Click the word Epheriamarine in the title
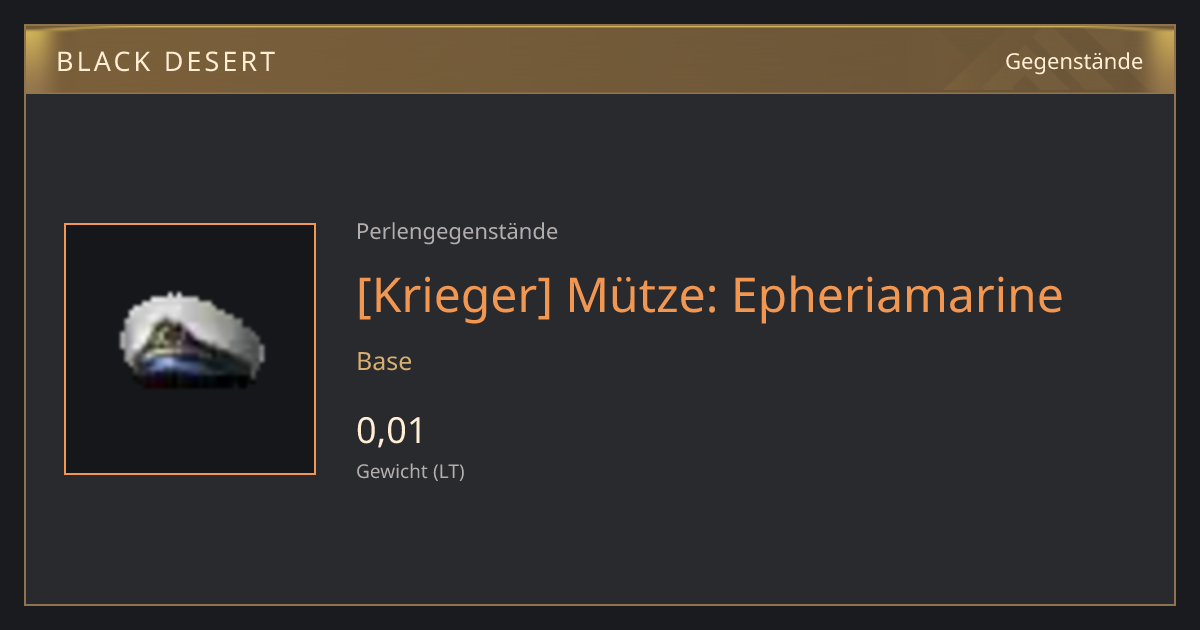 897,295
